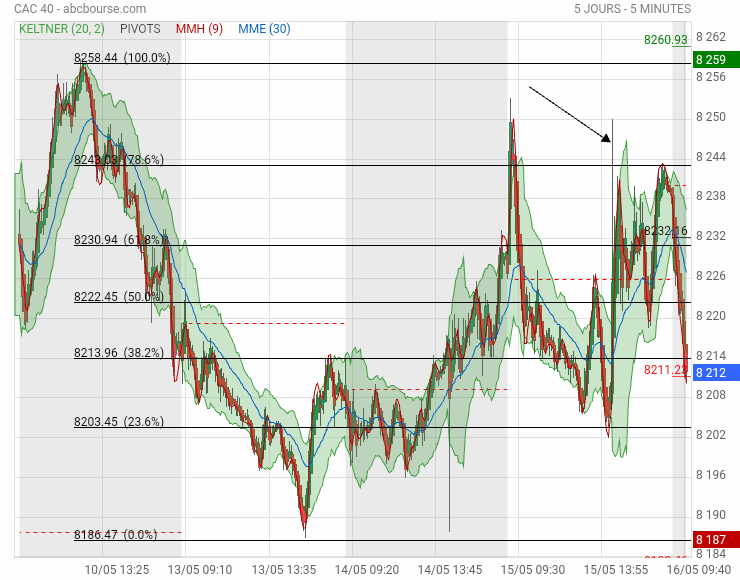Image resolution: width=740 pixels, height=580 pixels.
Task: Click the chart title CAC 40 - abcbourse.com
Action: click(80, 8)
